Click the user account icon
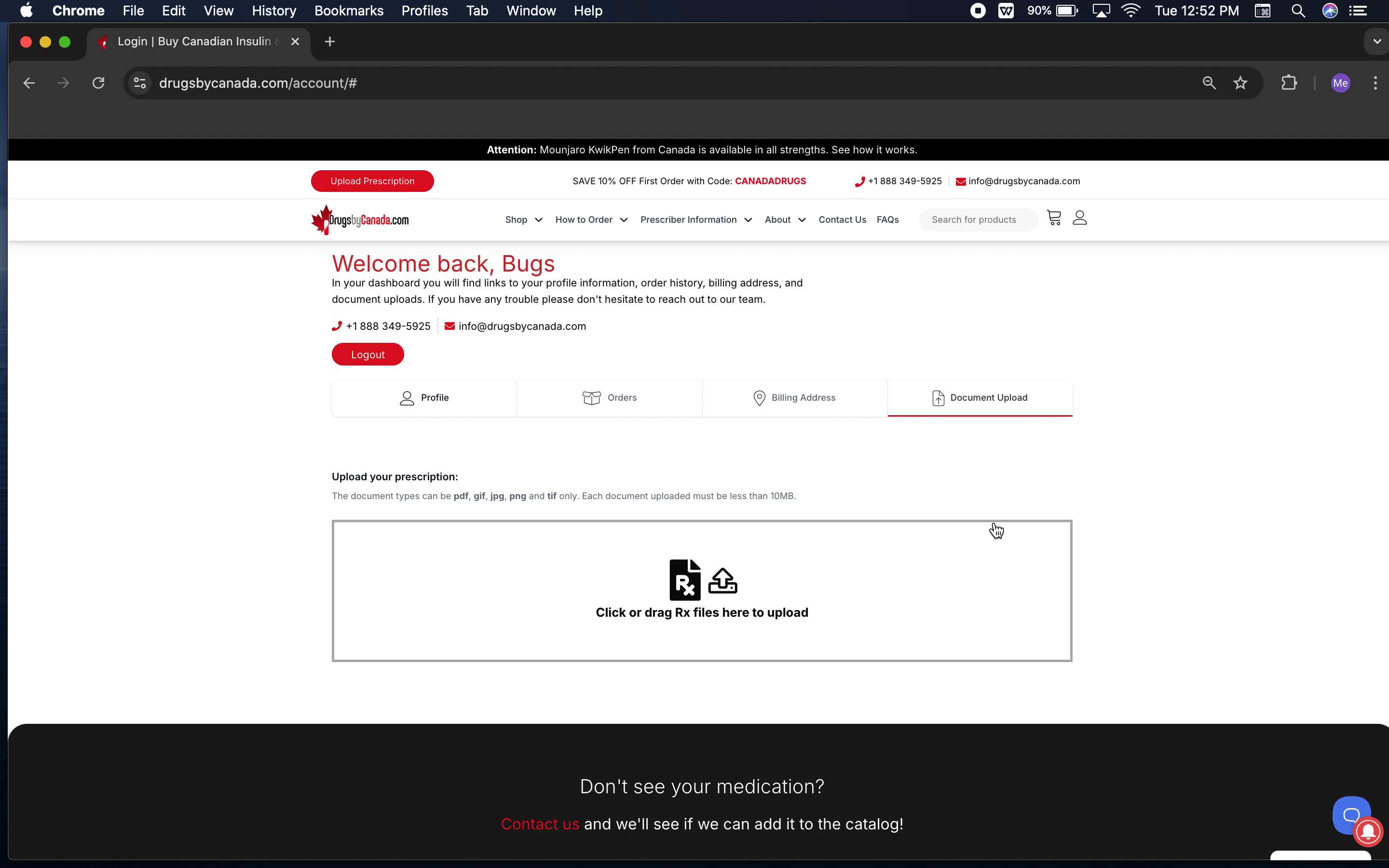The width and height of the screenshot is (1389, 868). point(1080,218)
